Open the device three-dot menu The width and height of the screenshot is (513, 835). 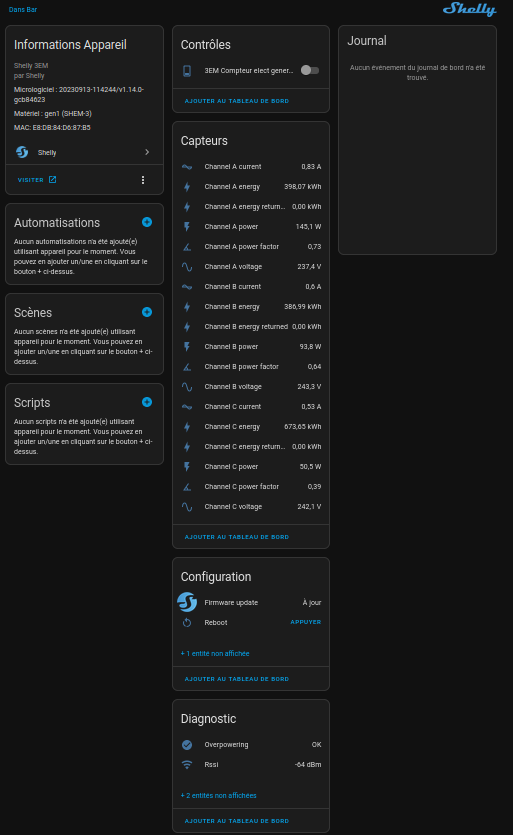(x=143, y=180)
